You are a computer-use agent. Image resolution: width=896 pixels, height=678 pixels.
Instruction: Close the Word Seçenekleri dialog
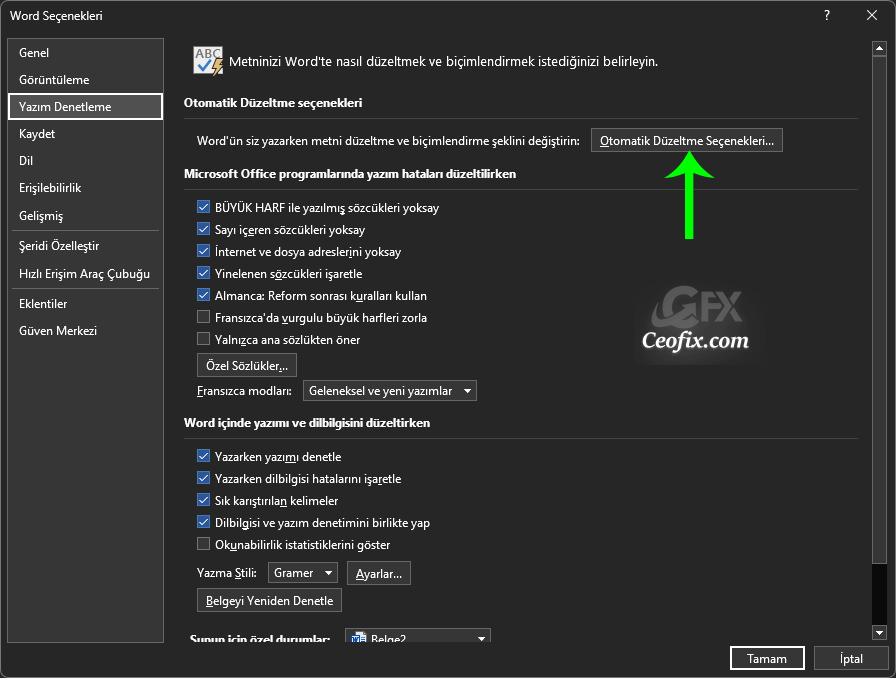(x=872, y=15)
